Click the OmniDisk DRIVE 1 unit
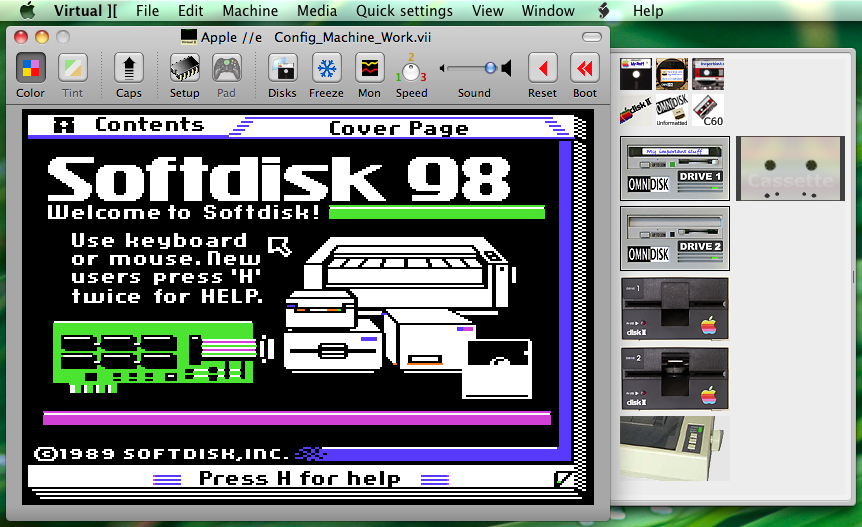The image size is (862, 527). [x=675, y=168]
